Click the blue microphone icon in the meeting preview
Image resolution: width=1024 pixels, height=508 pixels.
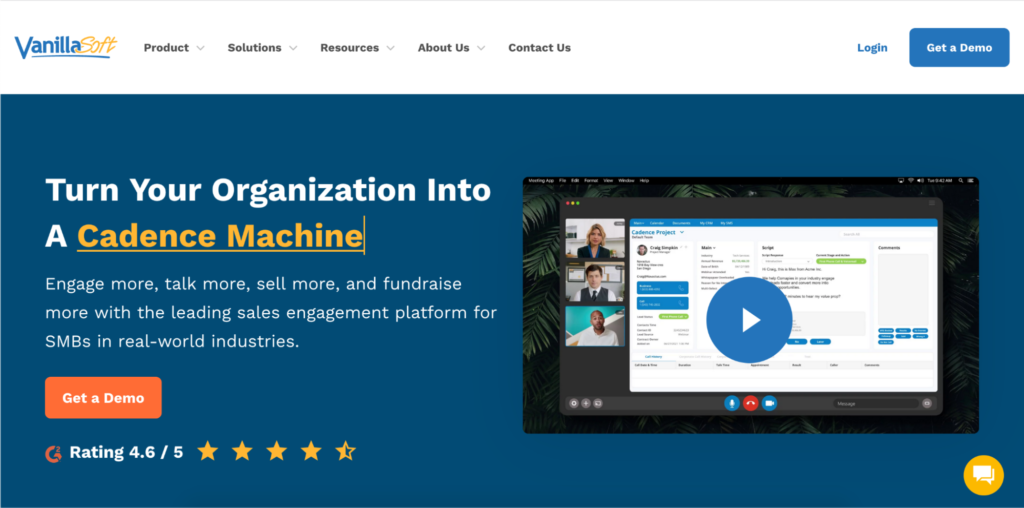pos(732,403)
